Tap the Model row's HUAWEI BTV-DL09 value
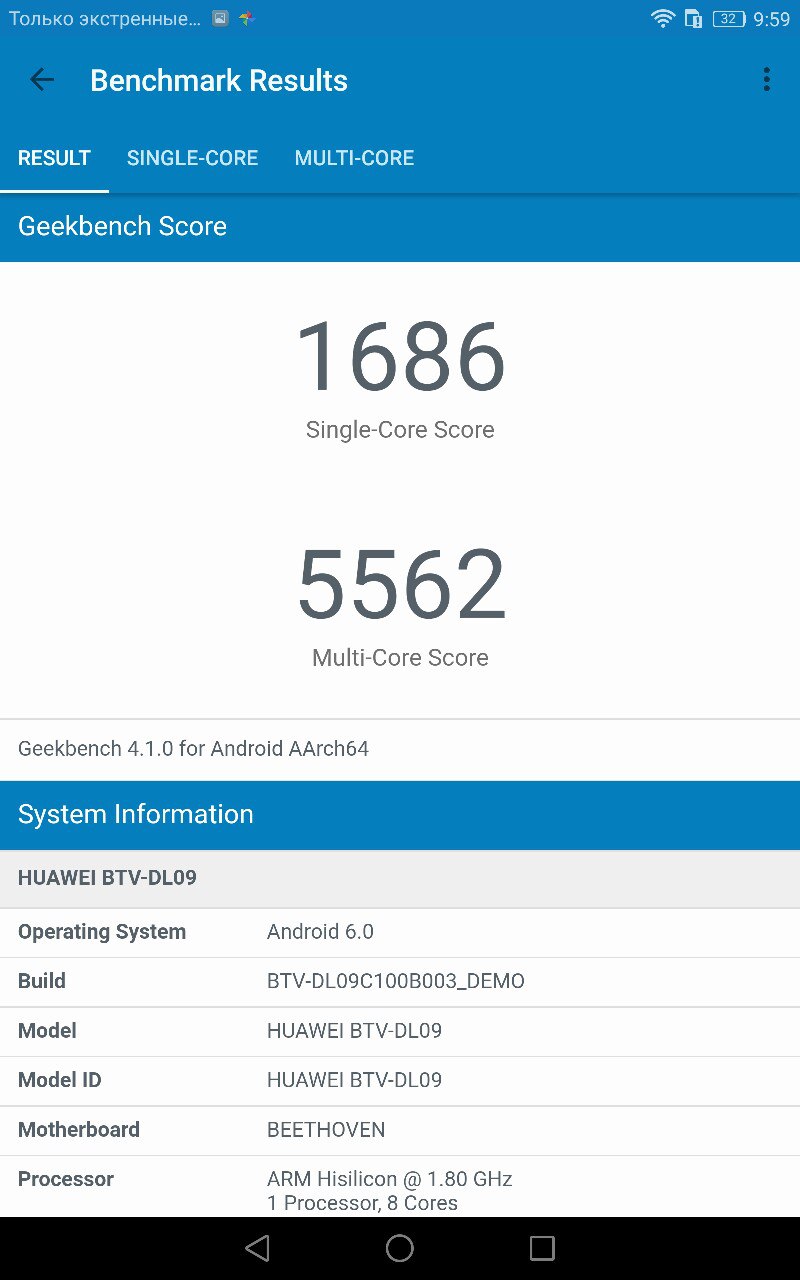The height and width of the screenshot is (1280, 800). coord(354,1031)
